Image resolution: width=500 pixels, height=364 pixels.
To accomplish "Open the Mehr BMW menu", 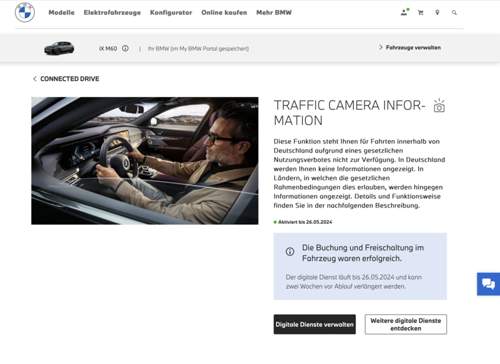I will pyautogui.click(x=274, y=13).
